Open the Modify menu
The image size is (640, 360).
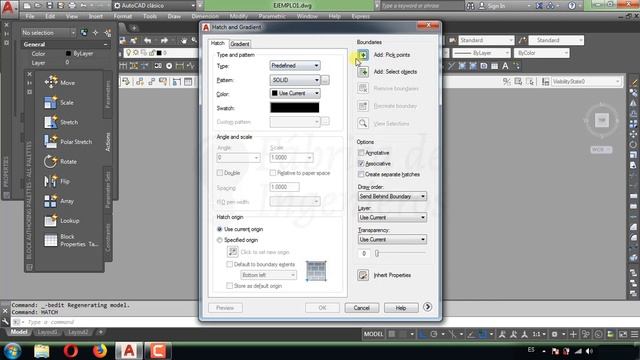click(x=238, y=16)
